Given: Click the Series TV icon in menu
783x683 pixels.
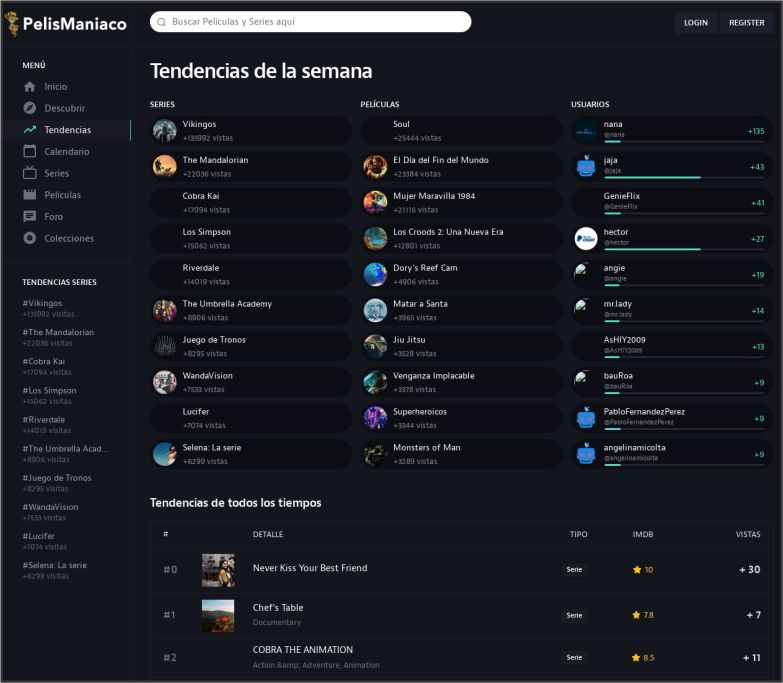Looking at the screenshot, I should click(30, 173).
